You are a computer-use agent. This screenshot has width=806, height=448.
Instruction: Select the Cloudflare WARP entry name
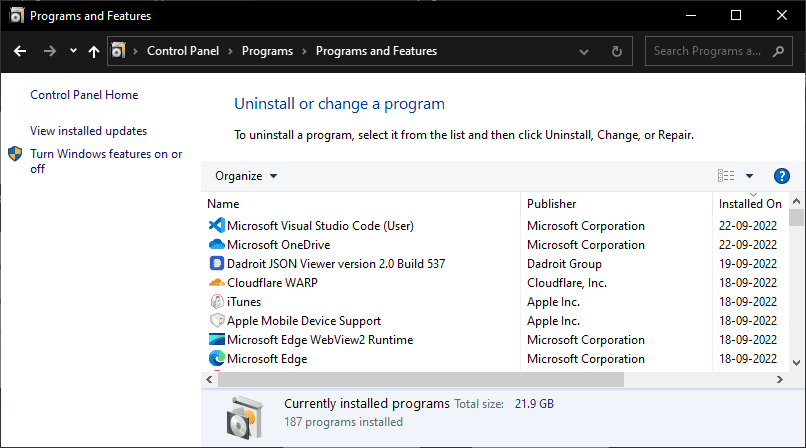point(272,283)
